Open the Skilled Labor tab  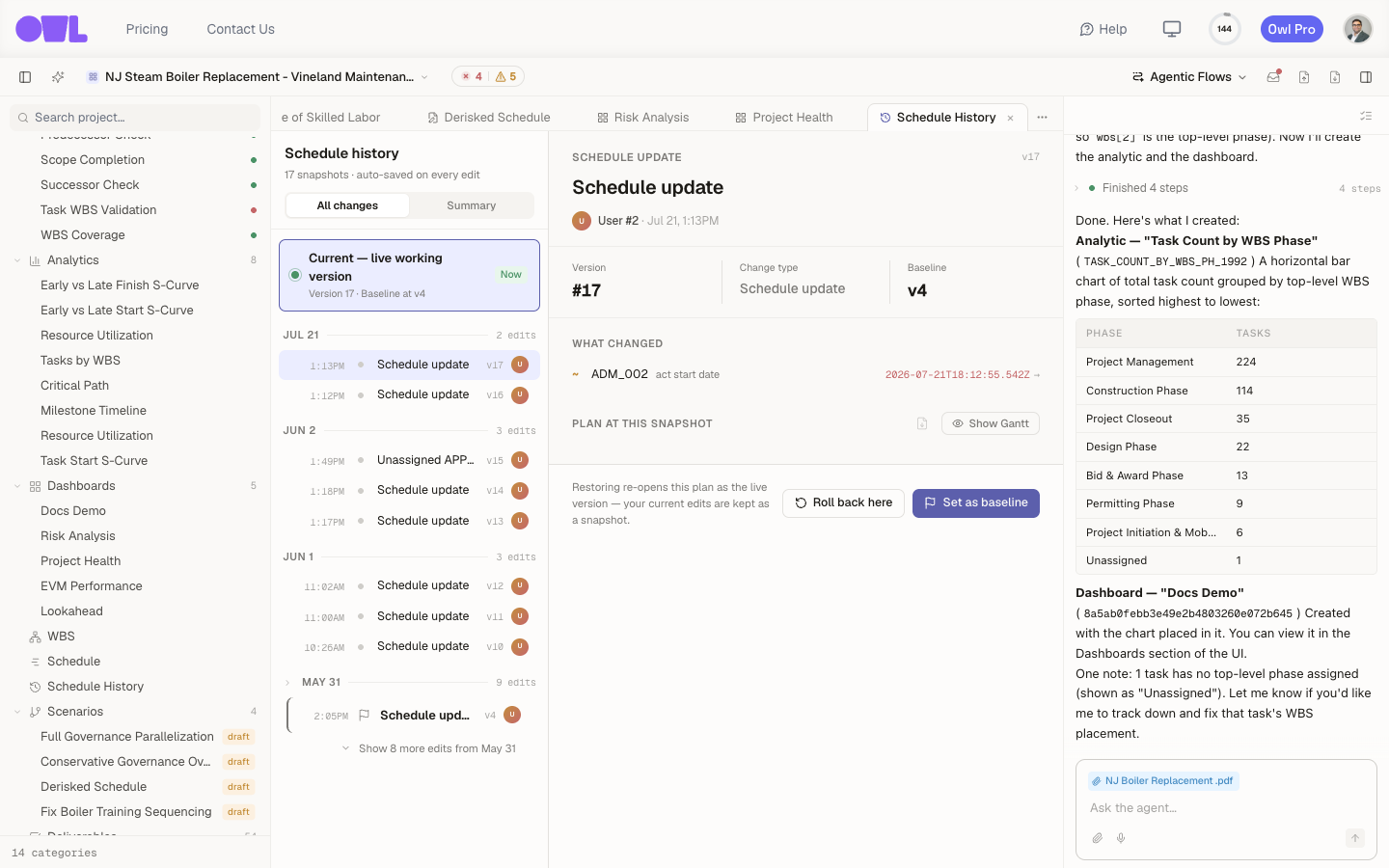[x=331, y=118]
